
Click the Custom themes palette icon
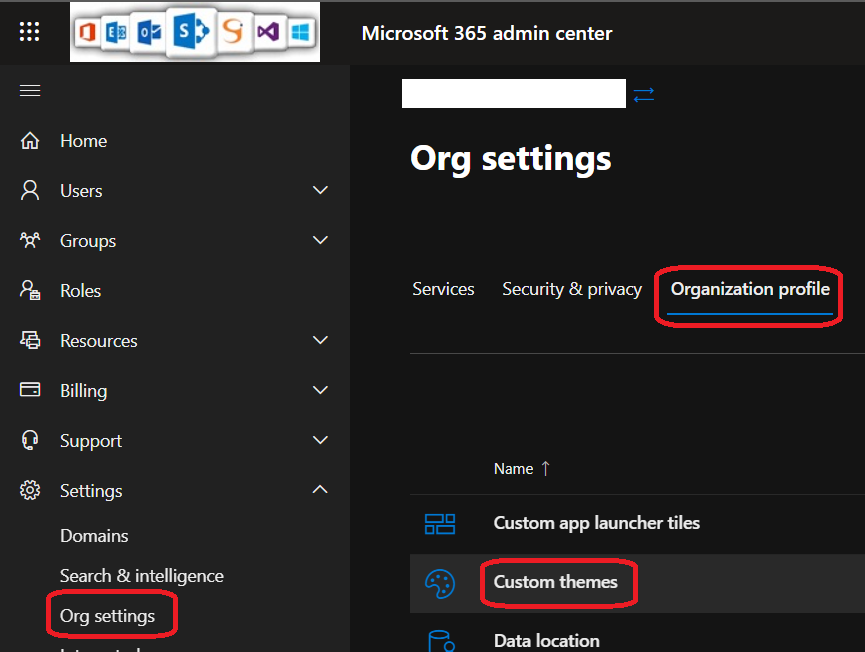click(x=440, y=582)
